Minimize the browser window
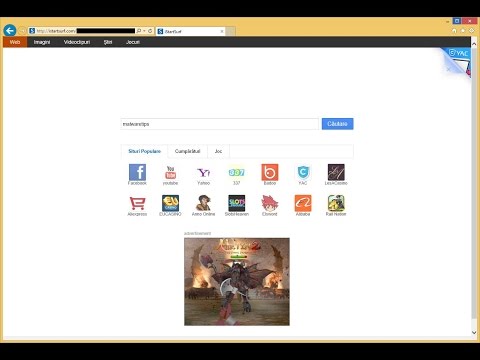Screen dimensions: 480x360 click(x=447, y=21)
